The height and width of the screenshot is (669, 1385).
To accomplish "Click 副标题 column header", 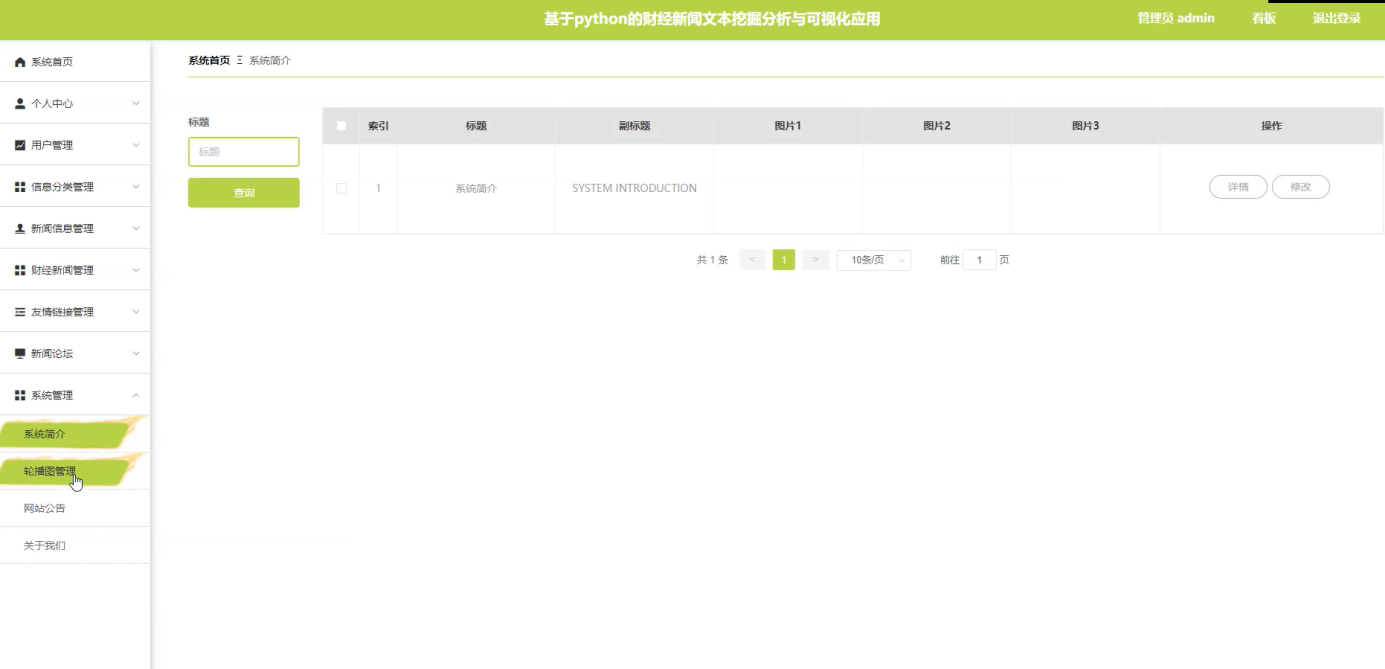I will click(634, 126).
